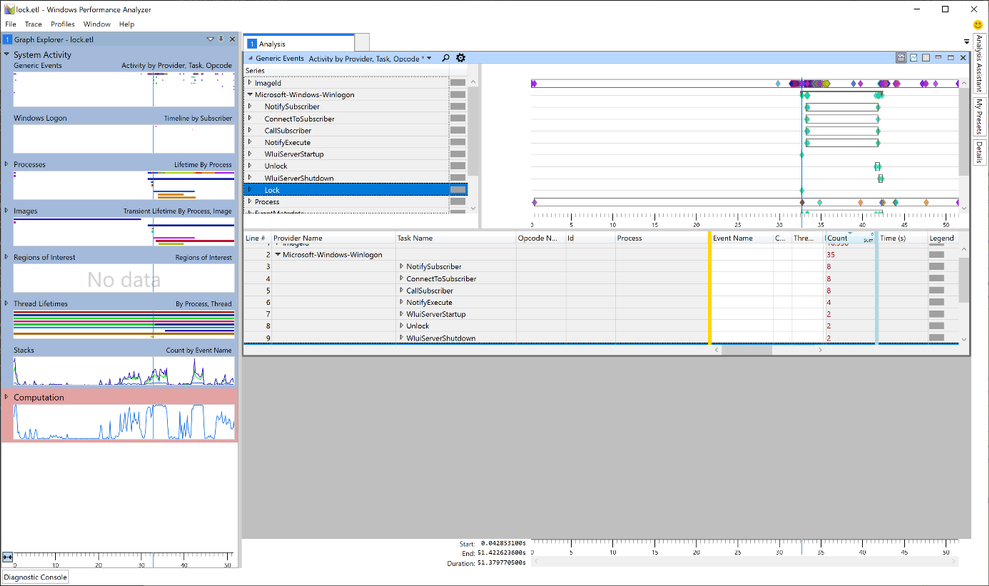This screenshot has width=989, height=586.
Task: Open the Profiles menu
Action: click(62, 24)
